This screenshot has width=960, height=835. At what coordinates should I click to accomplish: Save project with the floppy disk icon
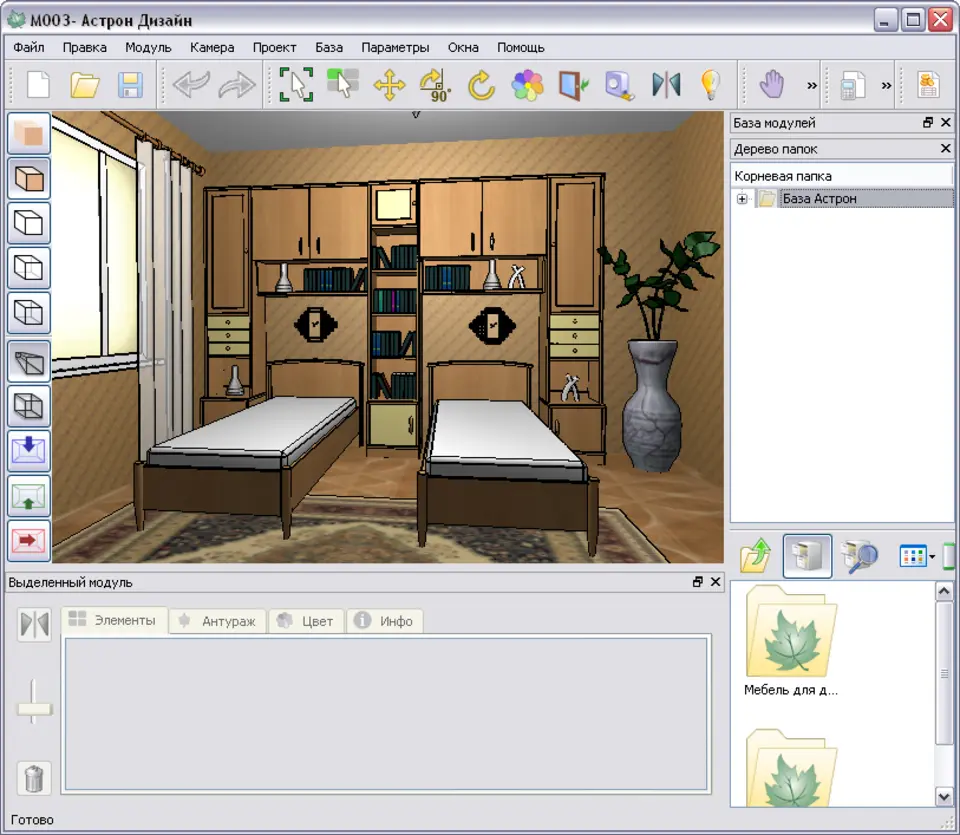pyautogui.click(x=130, y=84)
